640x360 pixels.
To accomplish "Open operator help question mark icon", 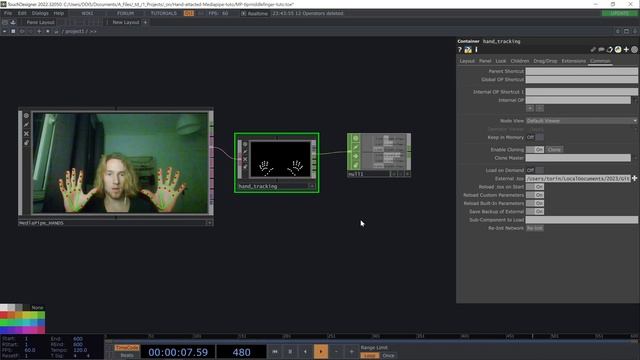I will coord(460,49).
